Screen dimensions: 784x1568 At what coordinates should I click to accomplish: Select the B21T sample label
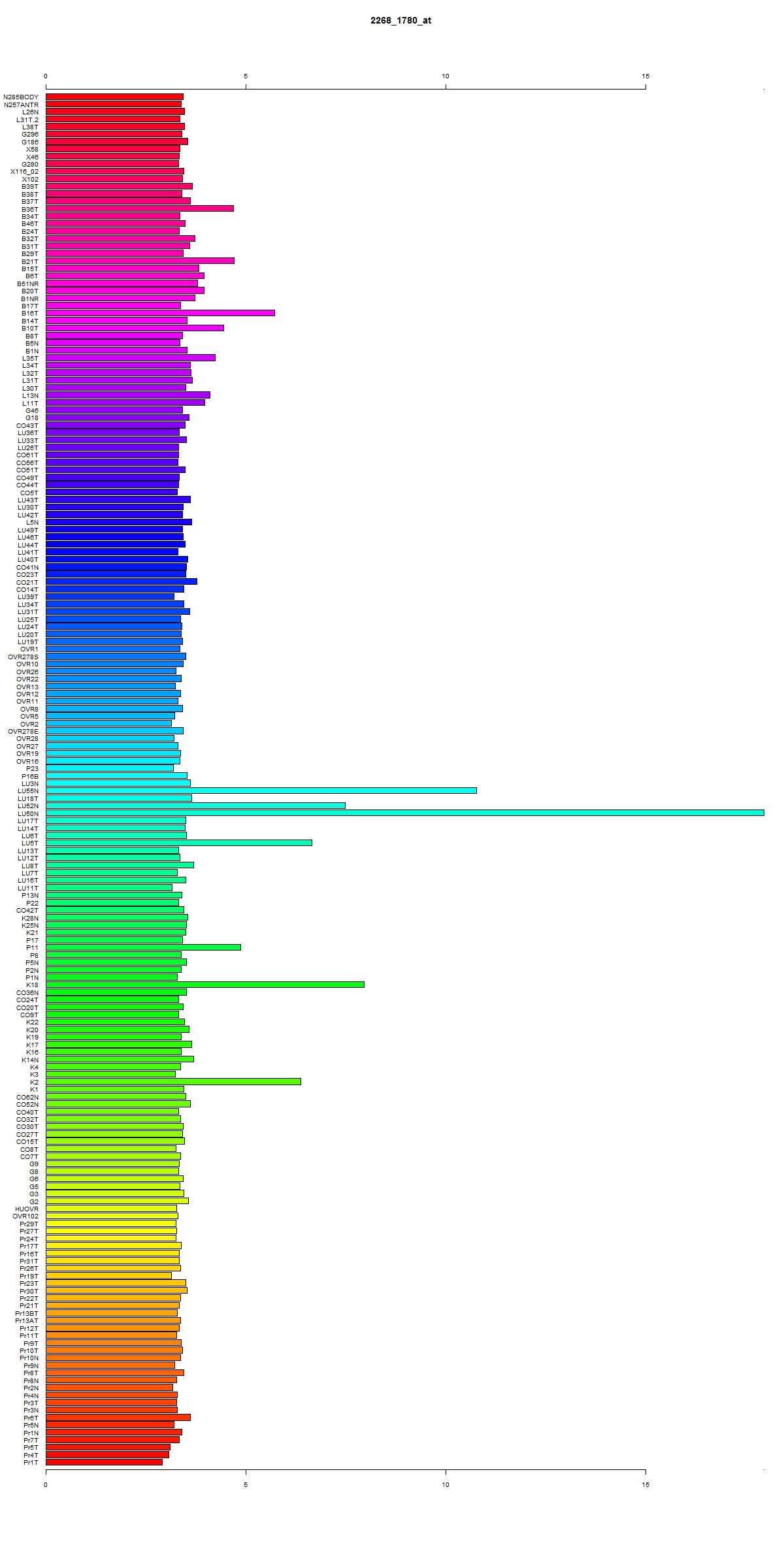click(x=30, y=261)
